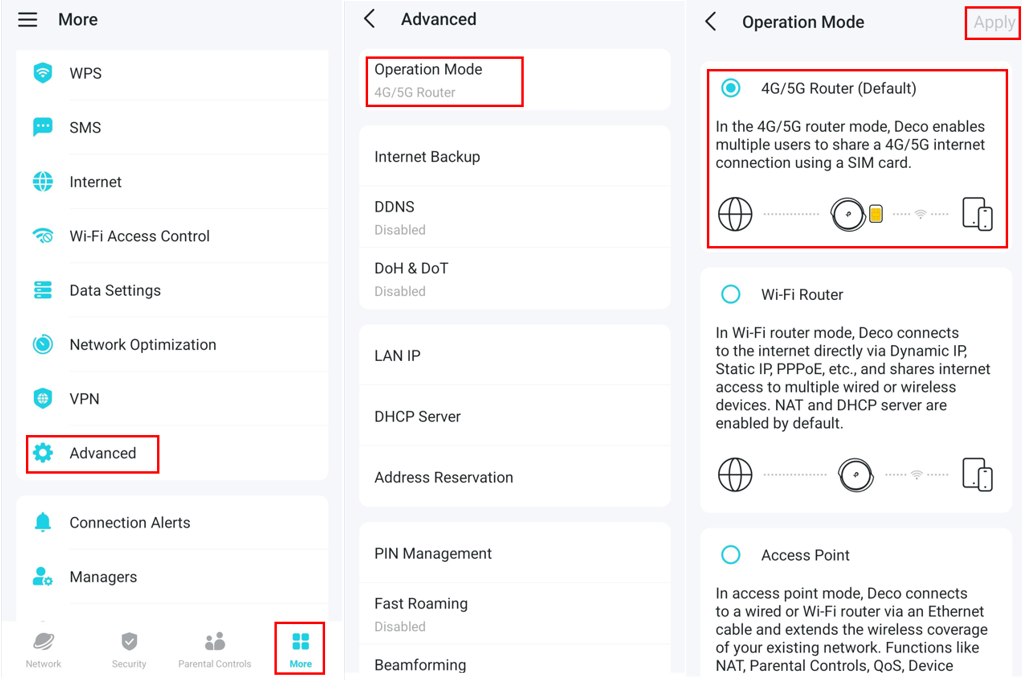Tap the Connection Alerts bell icon
The height and width of the screenshot is (684, 1022).
[x=43, y=522]
